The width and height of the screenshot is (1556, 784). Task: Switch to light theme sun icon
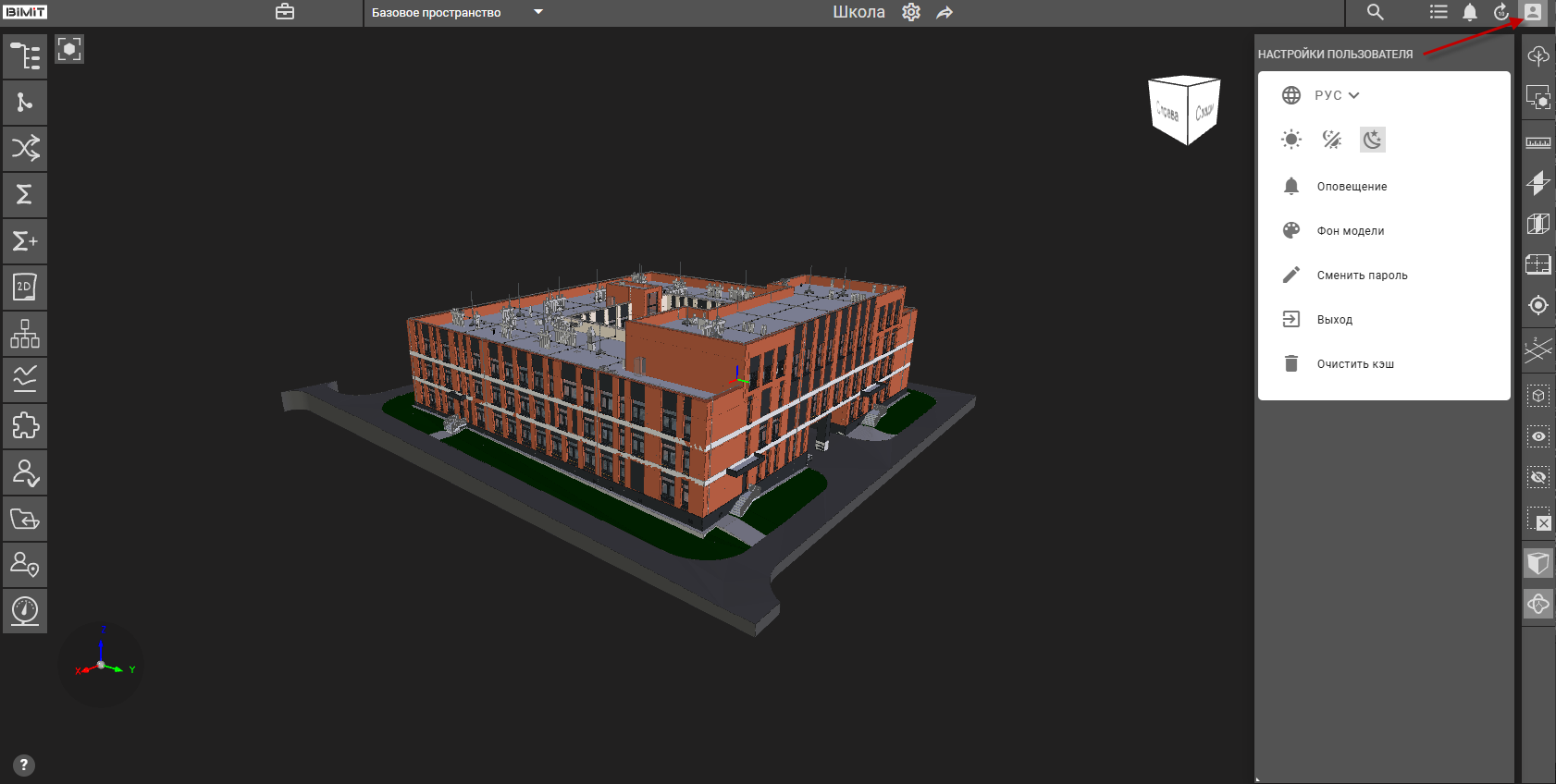point(1291,140)
